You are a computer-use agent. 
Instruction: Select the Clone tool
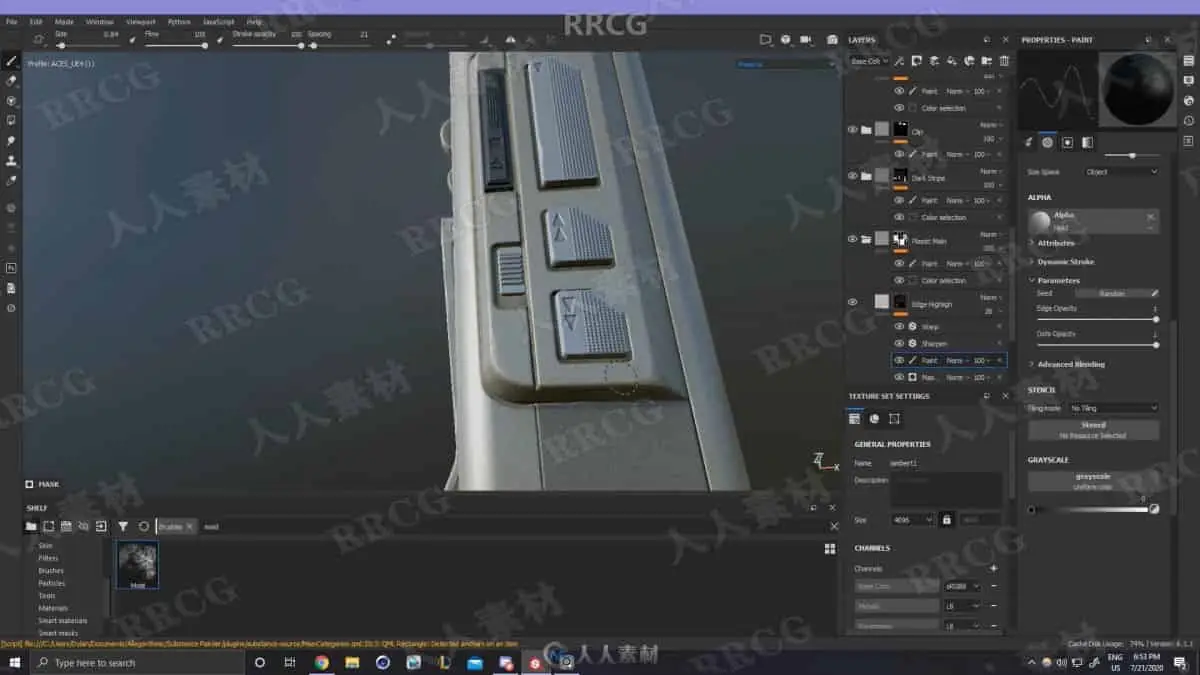(11, 161)
